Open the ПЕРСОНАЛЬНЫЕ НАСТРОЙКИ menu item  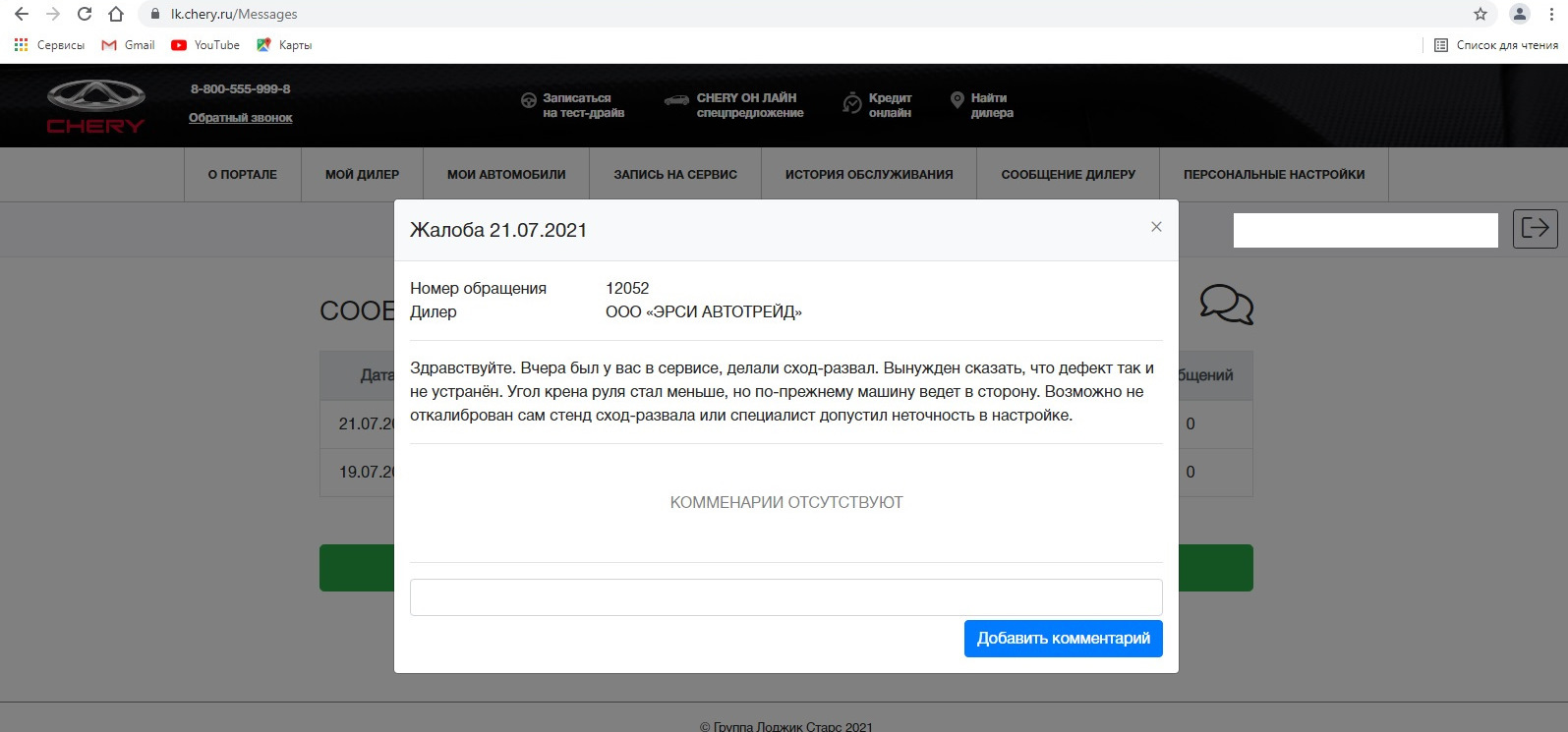pos(1274,175)
